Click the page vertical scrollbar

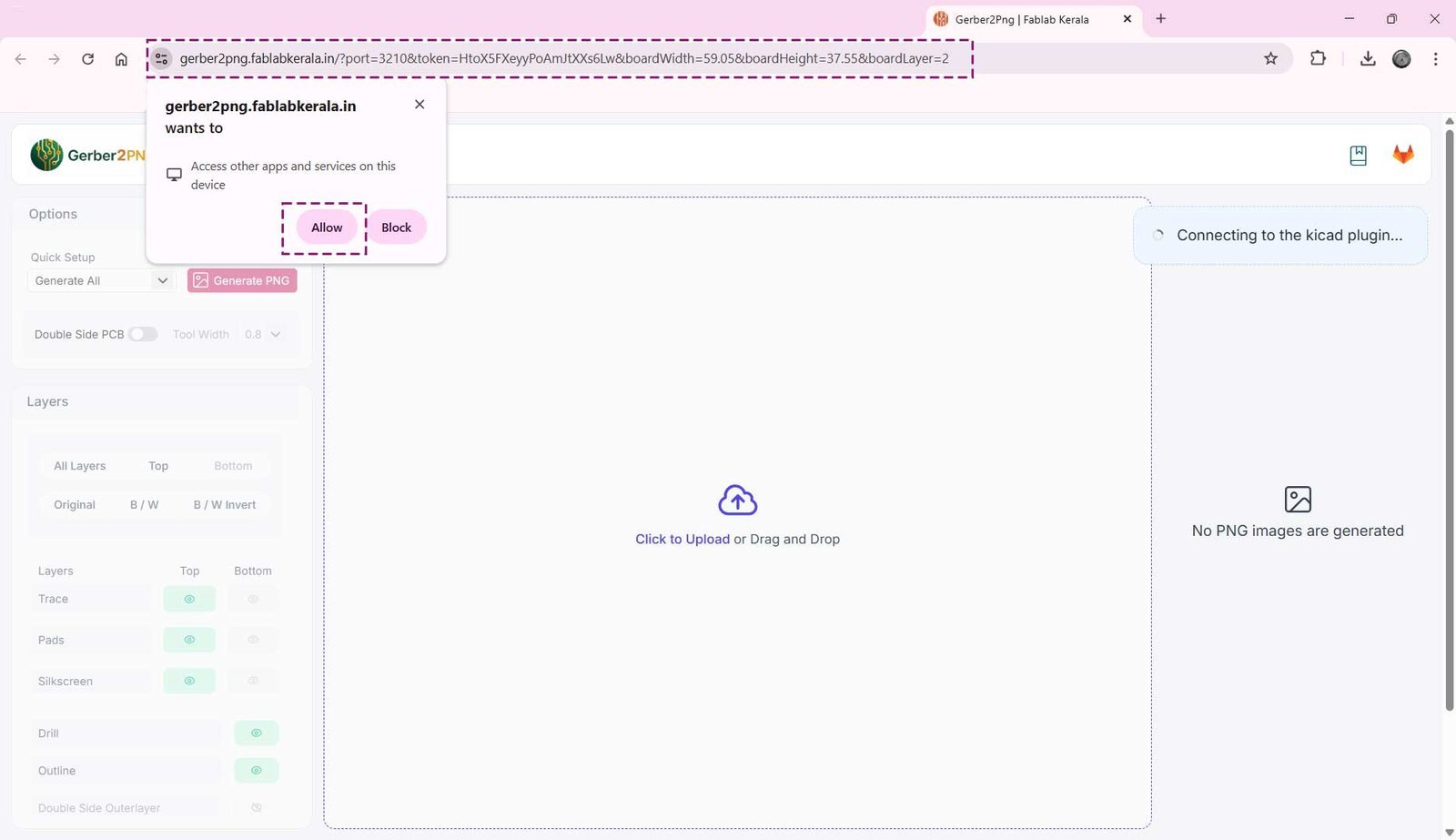pyautogui.click(x=1450, y=419)
